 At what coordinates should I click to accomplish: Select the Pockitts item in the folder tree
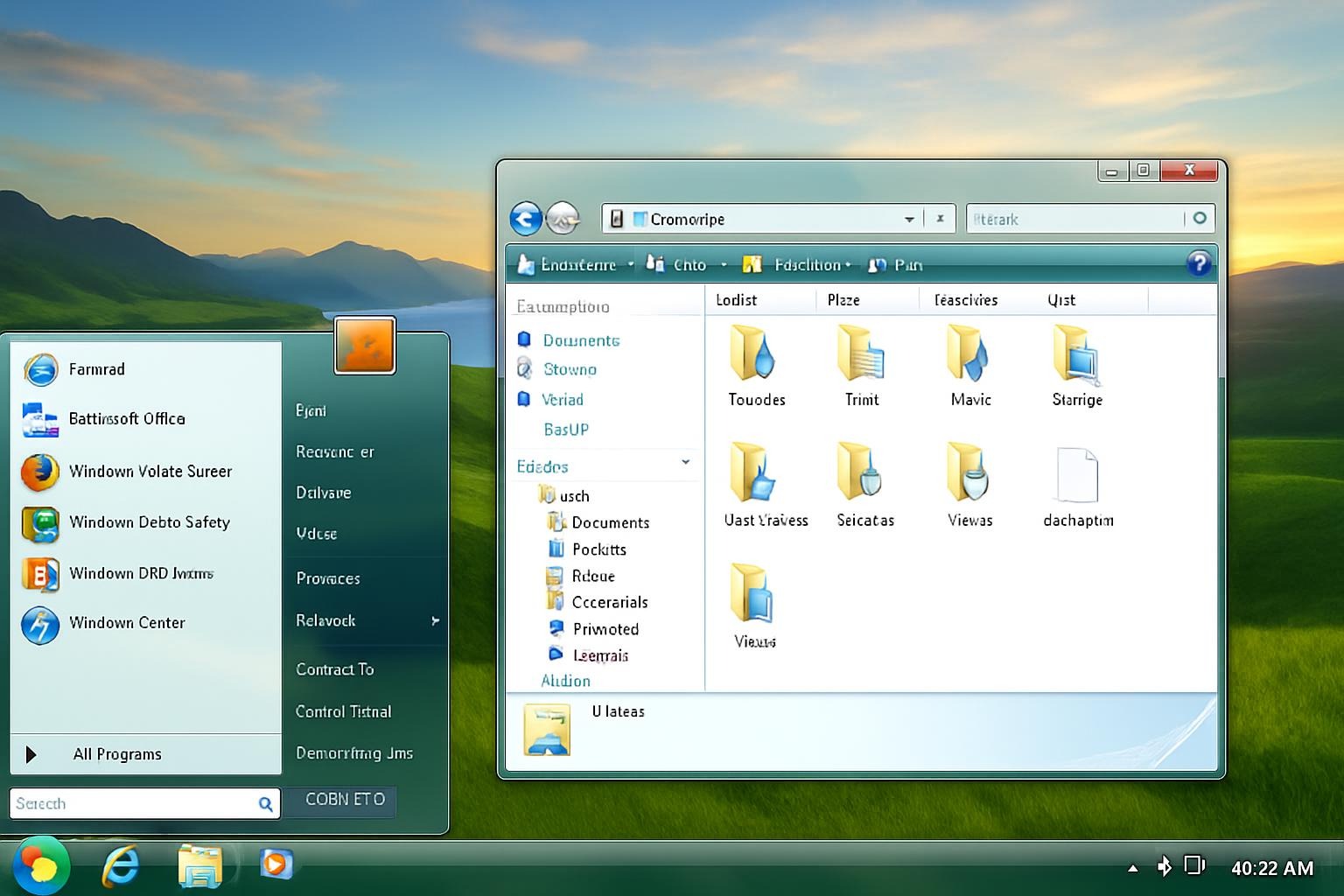coord(598,549)
